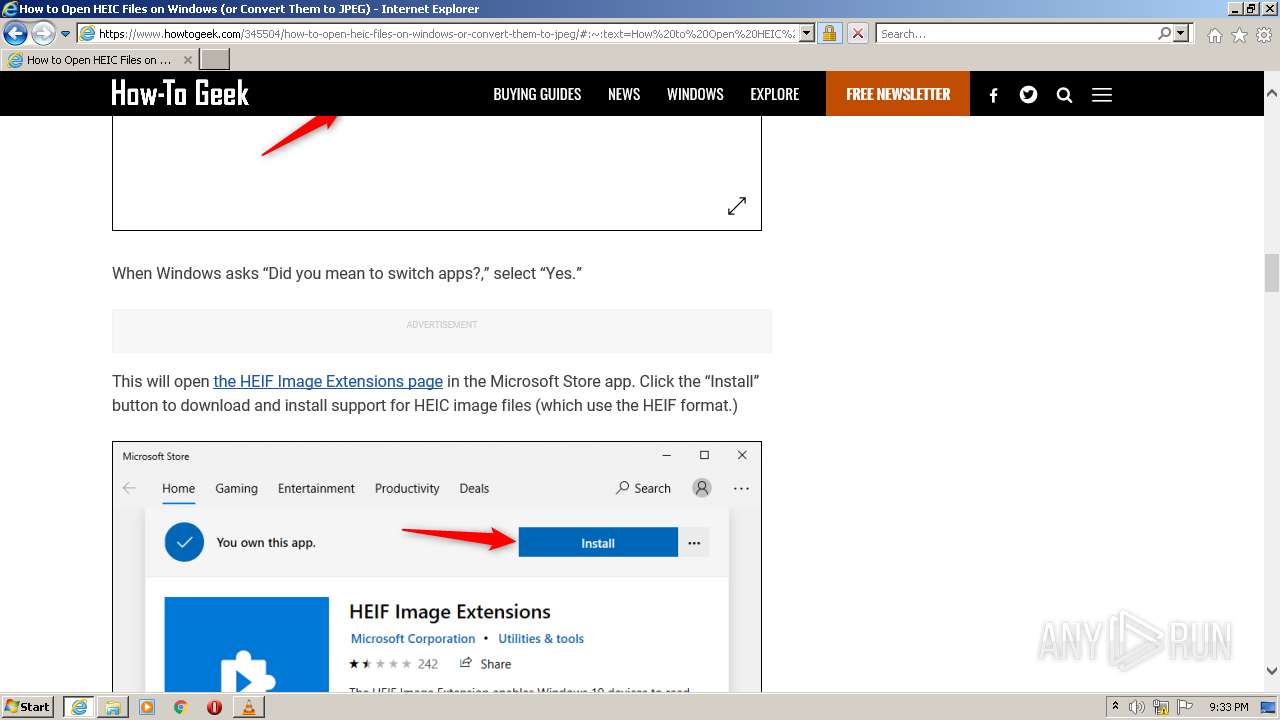Click the Free Newsletter button

tap(898, 94)
